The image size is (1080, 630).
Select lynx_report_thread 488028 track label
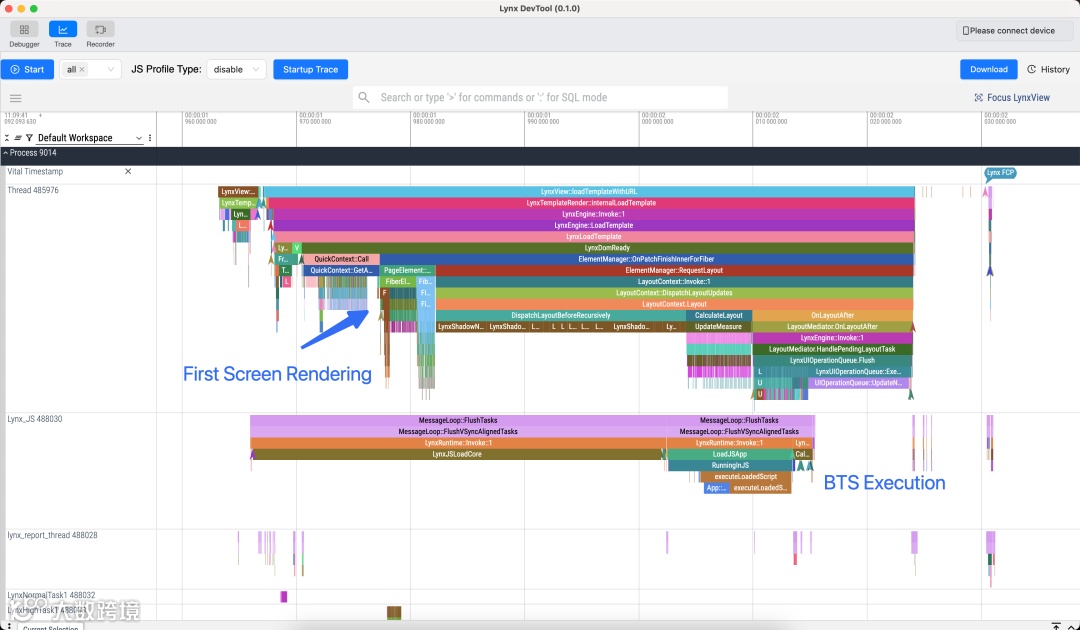[52, 535]
